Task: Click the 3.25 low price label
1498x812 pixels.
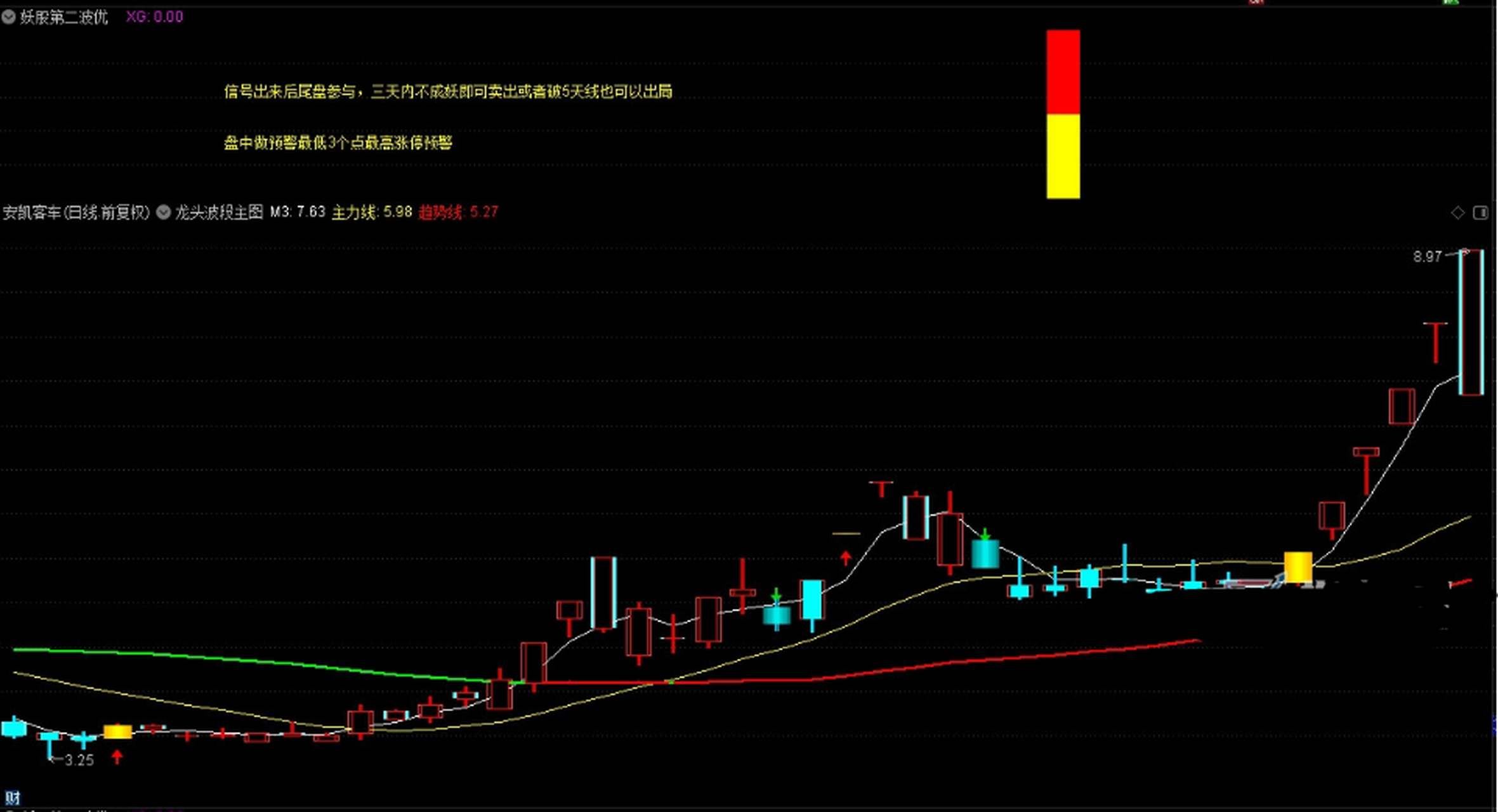Action: point(79,760)
